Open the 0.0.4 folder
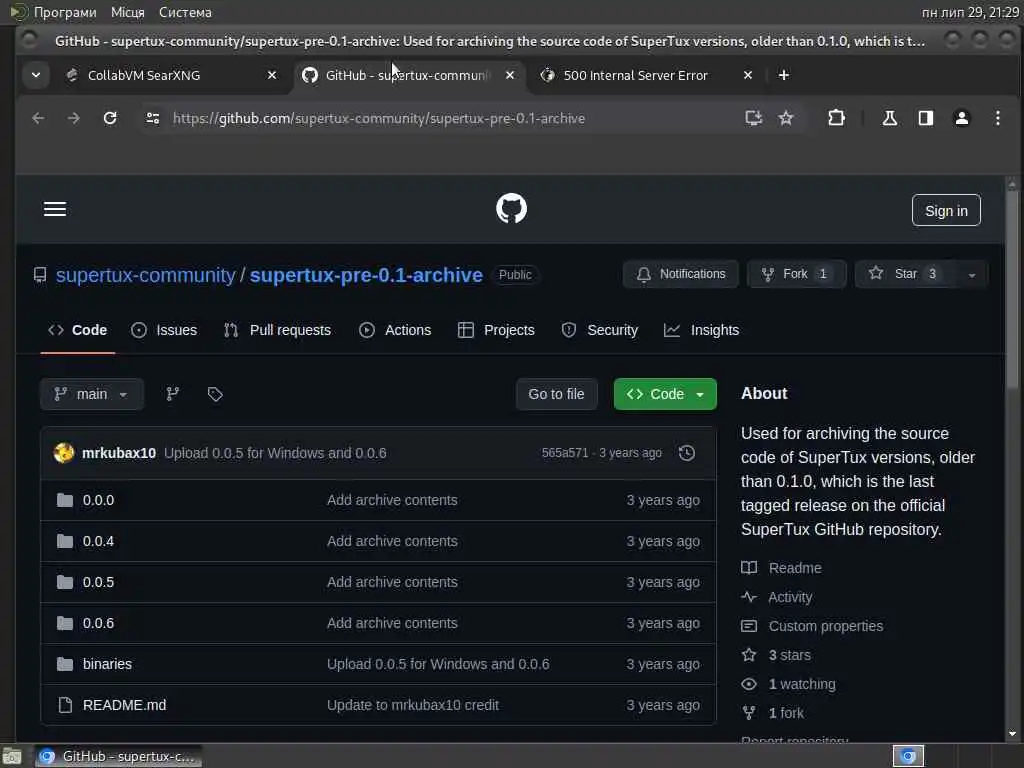 coord(98,541)
